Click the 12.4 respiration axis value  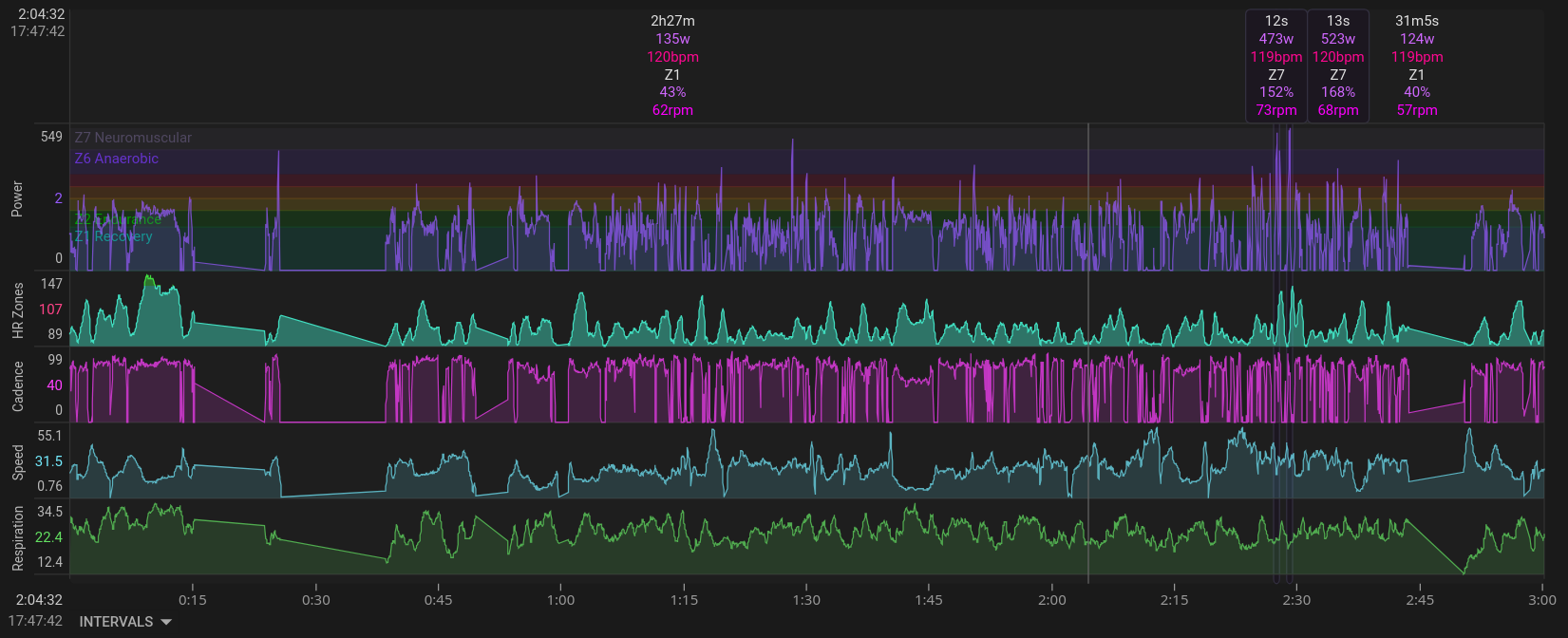coord(49,562)
